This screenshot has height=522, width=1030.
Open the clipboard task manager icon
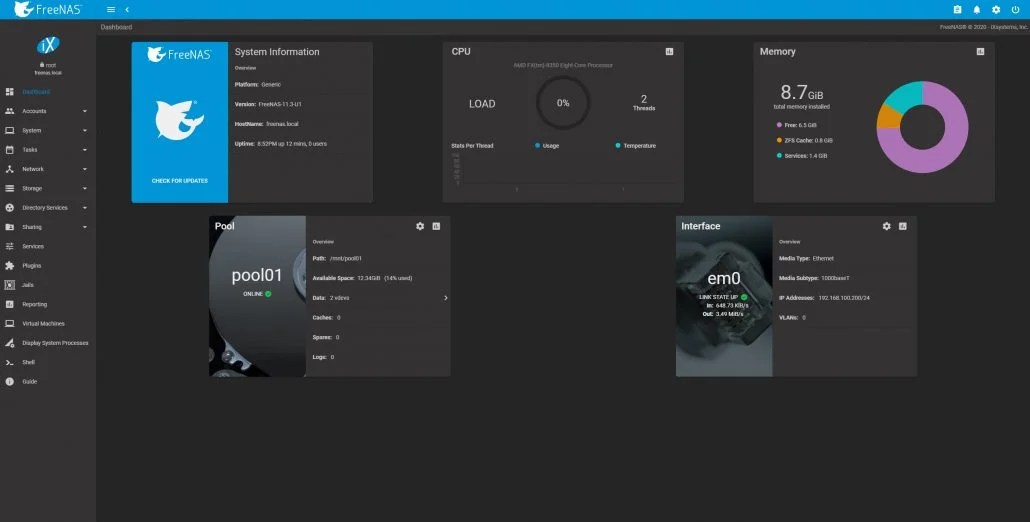click(957, 9)
